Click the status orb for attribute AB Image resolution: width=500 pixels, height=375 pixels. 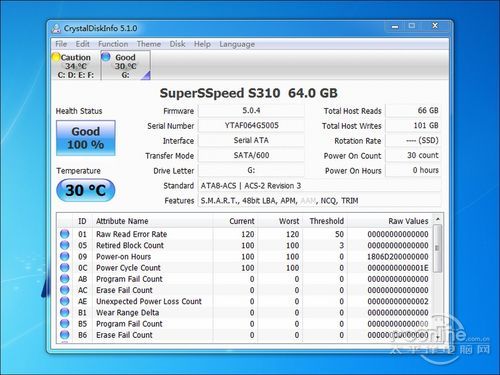point(65,279)
